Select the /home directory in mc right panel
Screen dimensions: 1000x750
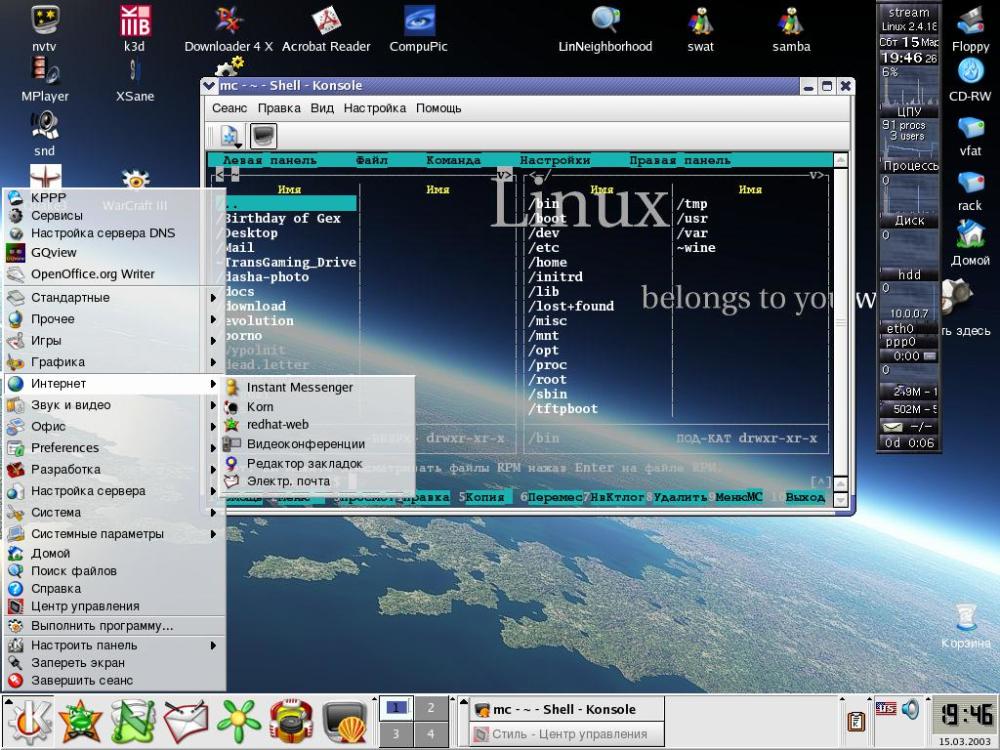[547, 262]
